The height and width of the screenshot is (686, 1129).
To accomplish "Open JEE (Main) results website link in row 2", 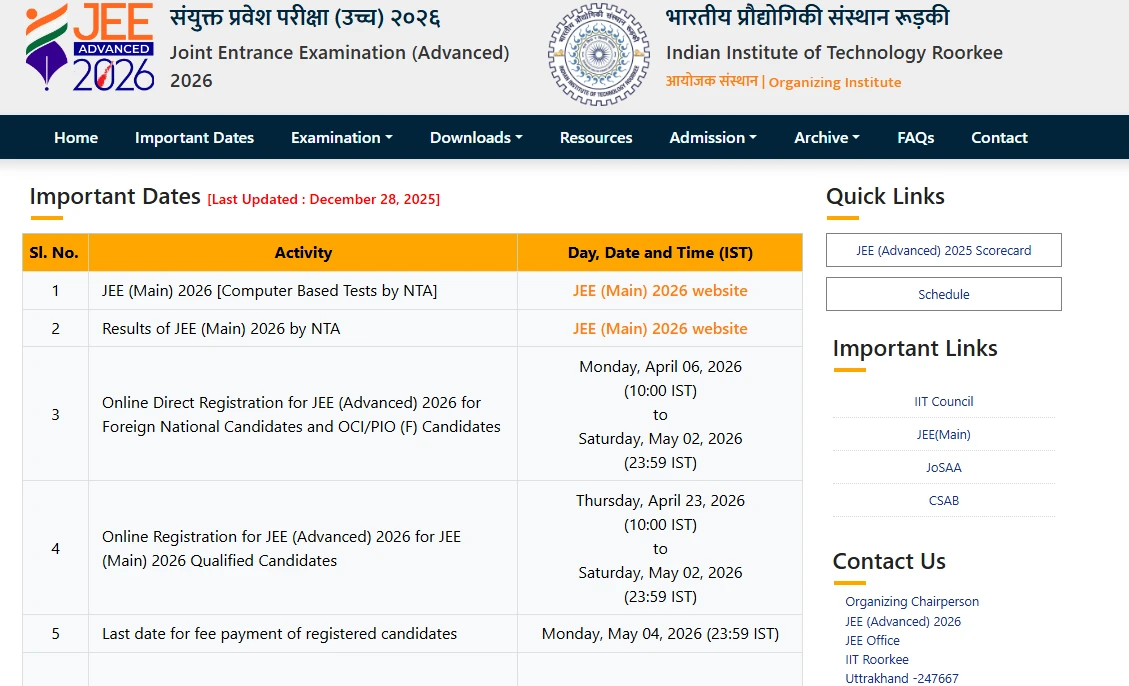I will (x=659, y=328).
